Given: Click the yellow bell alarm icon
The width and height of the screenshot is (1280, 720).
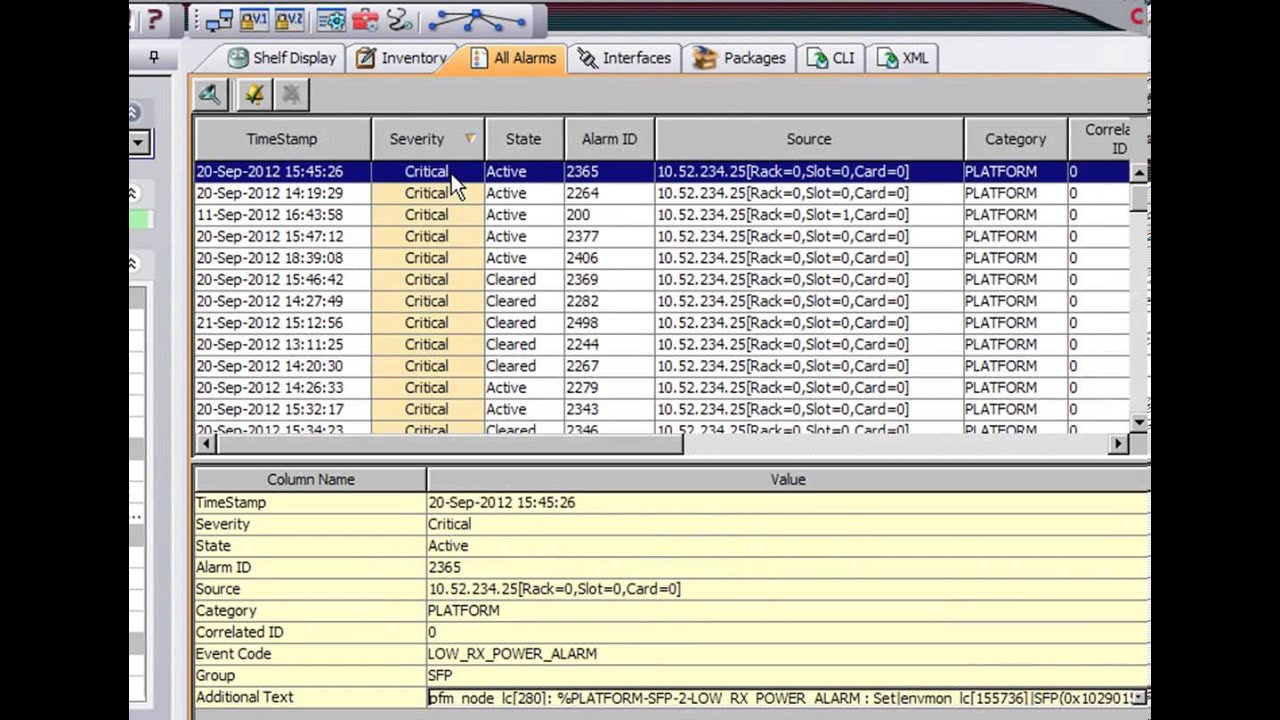Looking at the screenshot, I should (254, 94).
